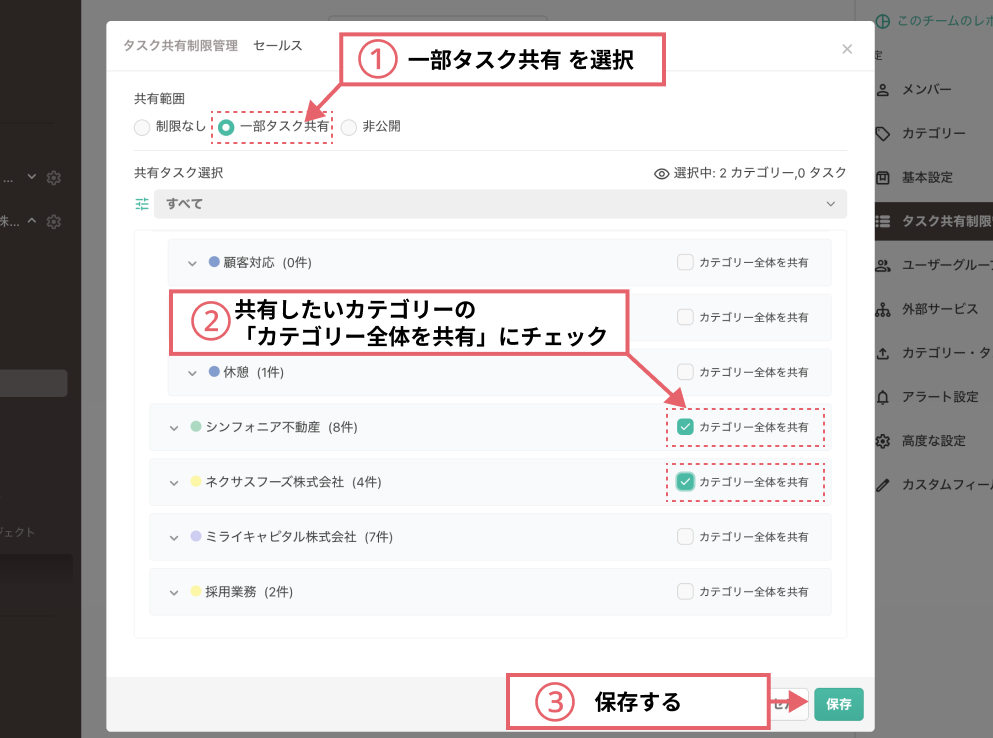Viewport: 993px width, 738px height.
Task: Switch to the セールス tab
Action: tap(277, 45)
